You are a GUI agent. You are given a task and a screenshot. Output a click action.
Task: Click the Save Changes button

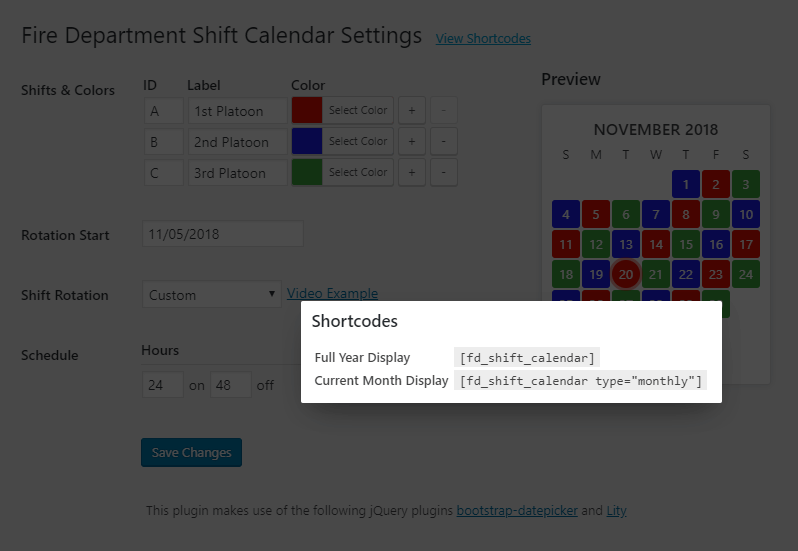pos(191,452)
